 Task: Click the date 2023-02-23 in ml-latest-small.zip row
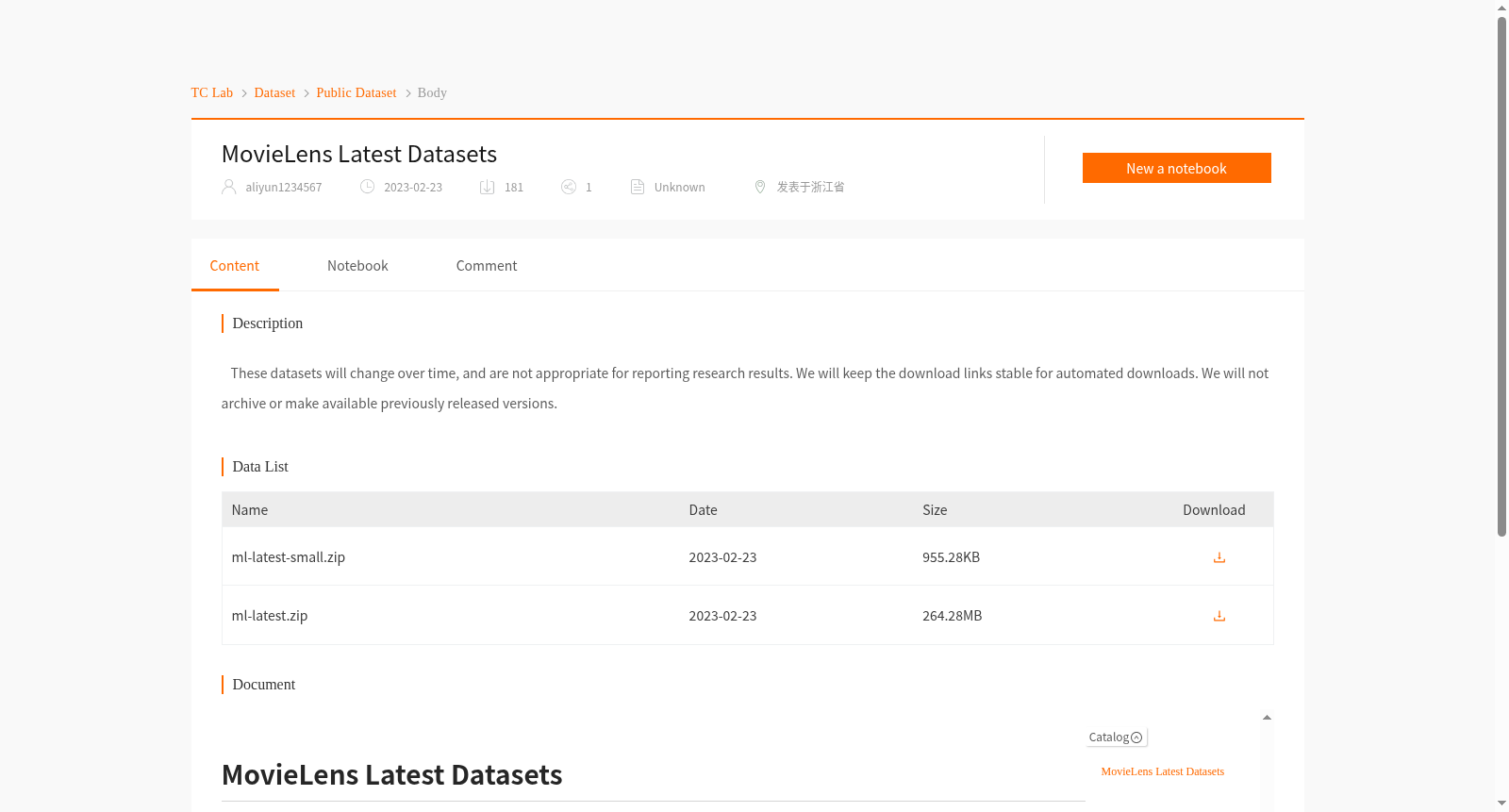pyautogui.click(x=722, y=557)
